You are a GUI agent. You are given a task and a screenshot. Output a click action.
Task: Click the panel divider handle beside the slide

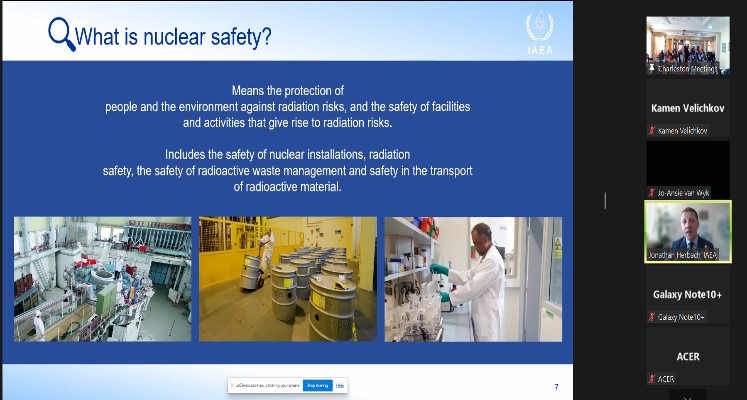pos(605,200)
